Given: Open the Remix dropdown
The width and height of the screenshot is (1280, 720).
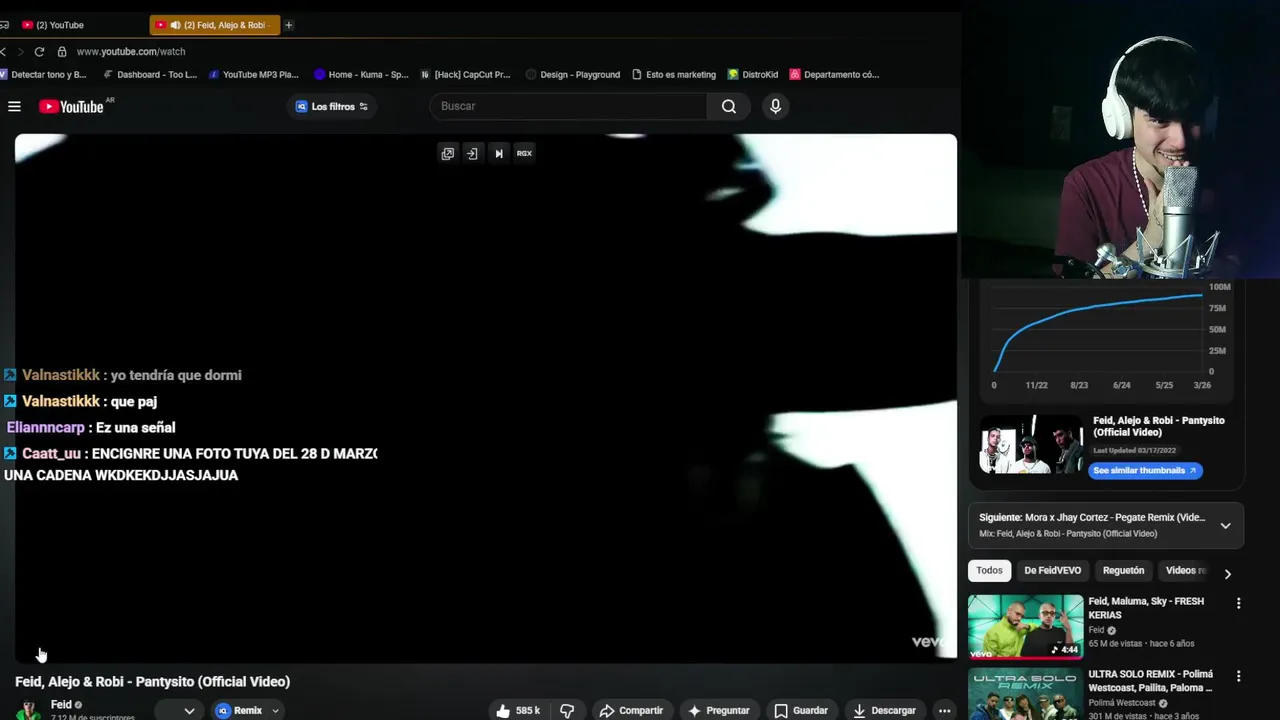Looking at the screenshot, I should coord(248,710).
